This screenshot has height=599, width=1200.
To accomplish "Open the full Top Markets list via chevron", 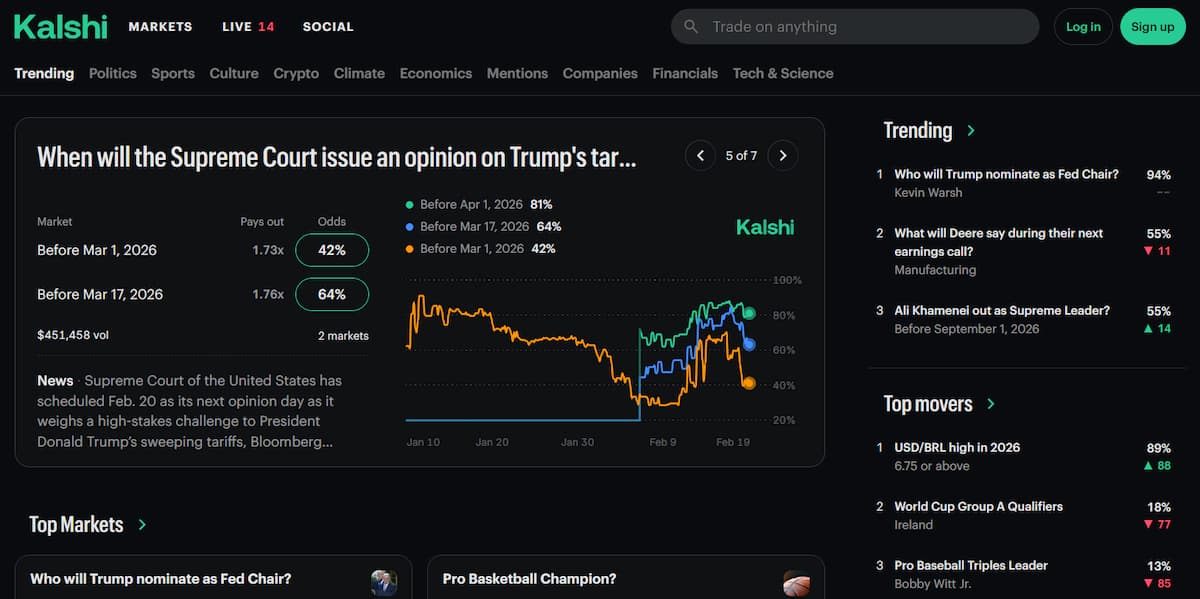I will [141, 524].
